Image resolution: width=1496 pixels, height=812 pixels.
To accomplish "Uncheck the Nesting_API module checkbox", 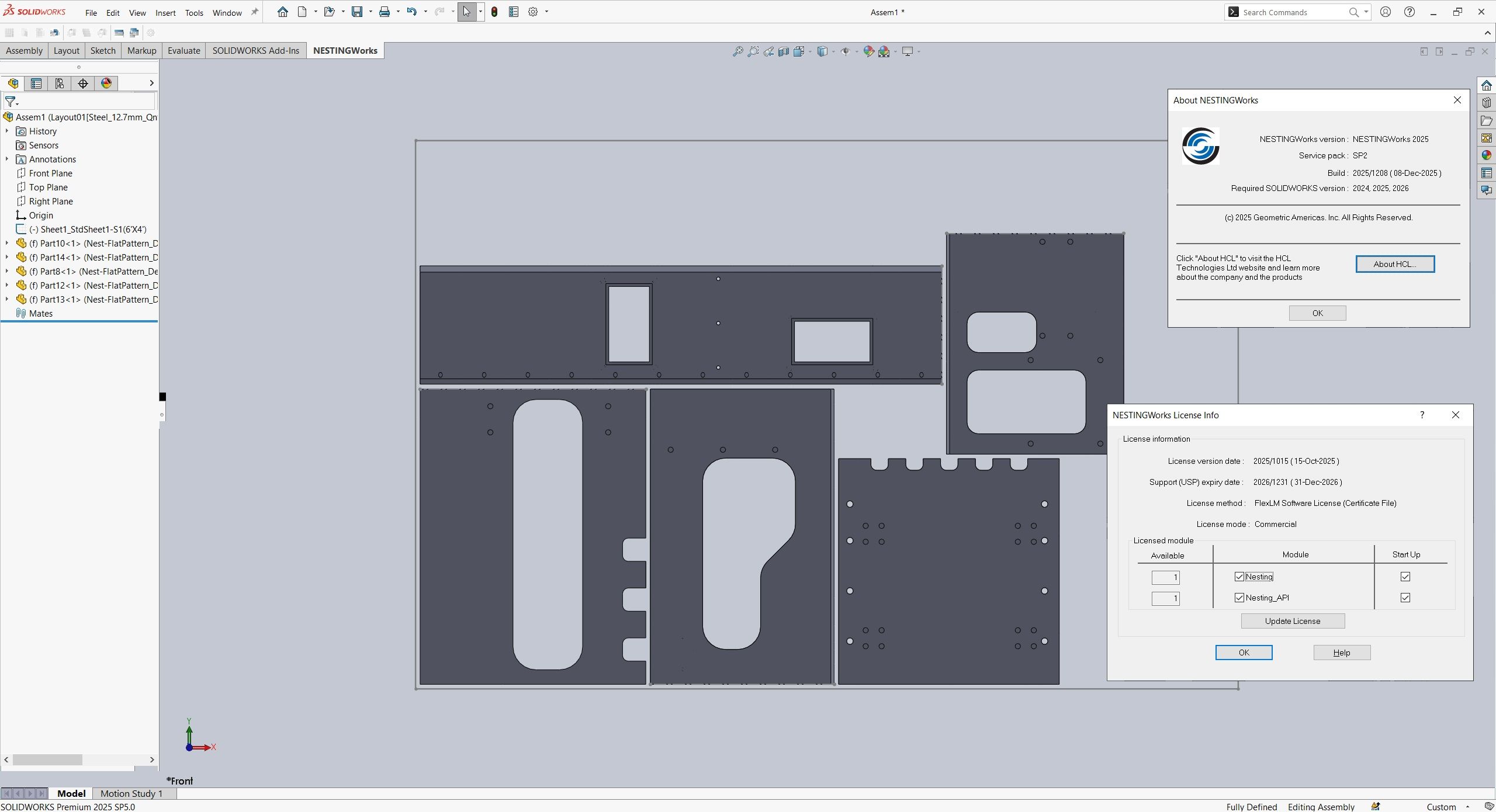I will coord(1239,598).
